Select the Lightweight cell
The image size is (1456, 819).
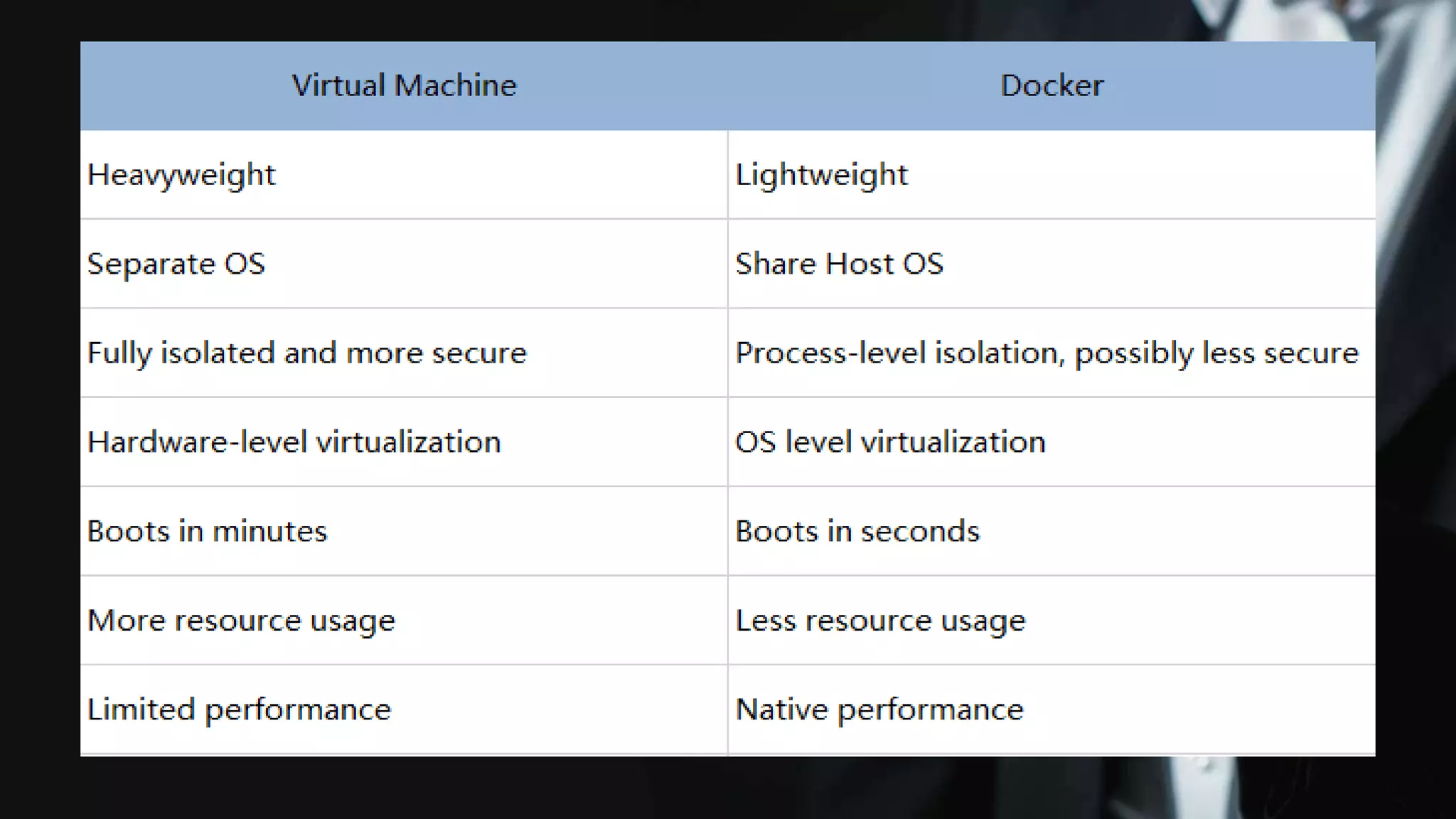tap(821, 175)
